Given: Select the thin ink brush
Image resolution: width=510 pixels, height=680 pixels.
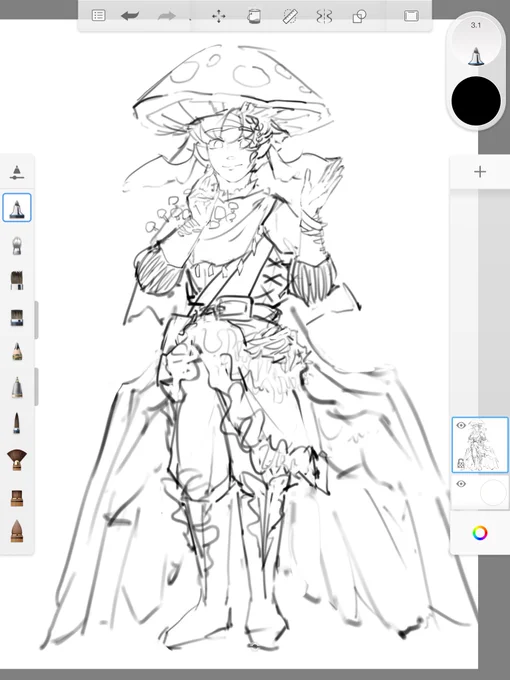Looking at the screenshot, I should 16,423.
